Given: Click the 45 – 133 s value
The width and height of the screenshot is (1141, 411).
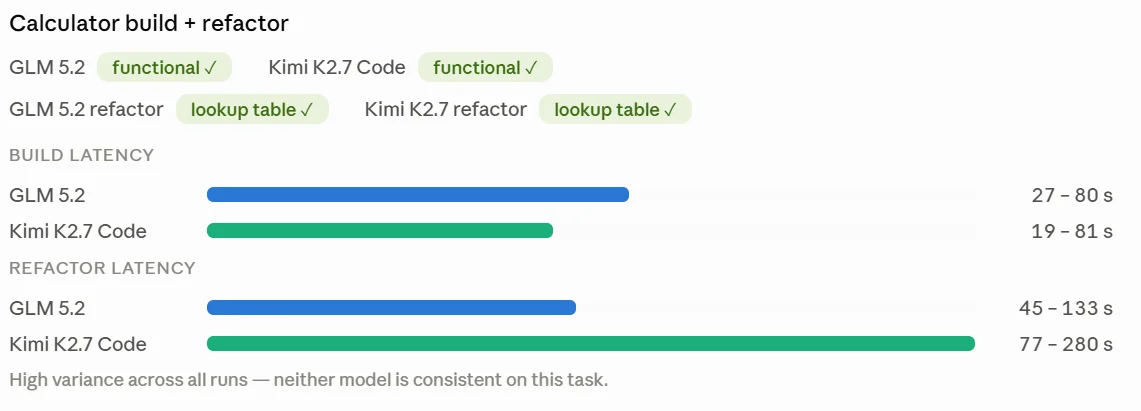Looking at the screenshot, I should point(1066,308).
